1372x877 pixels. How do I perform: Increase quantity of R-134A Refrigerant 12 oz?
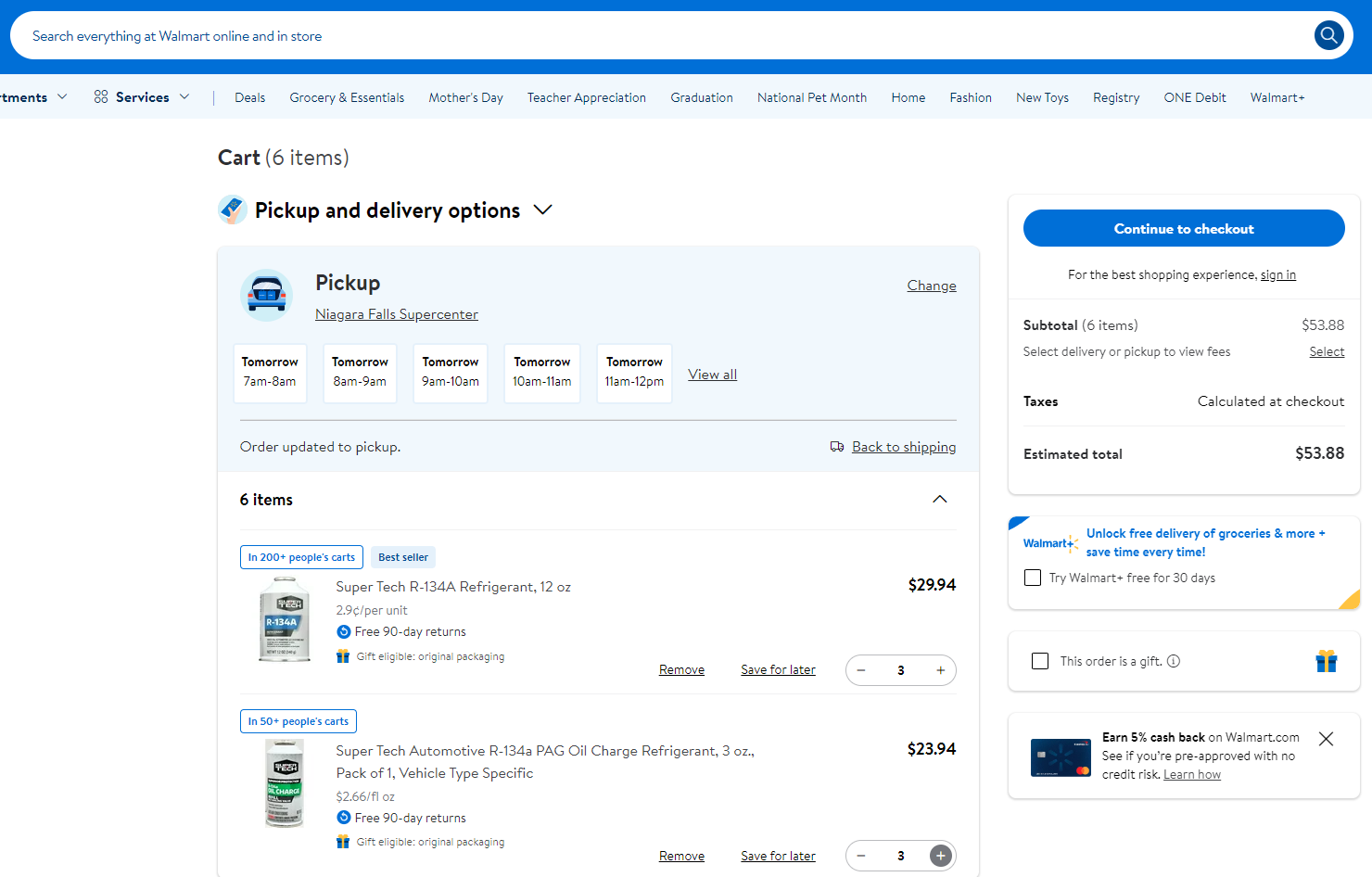[940, 670]
